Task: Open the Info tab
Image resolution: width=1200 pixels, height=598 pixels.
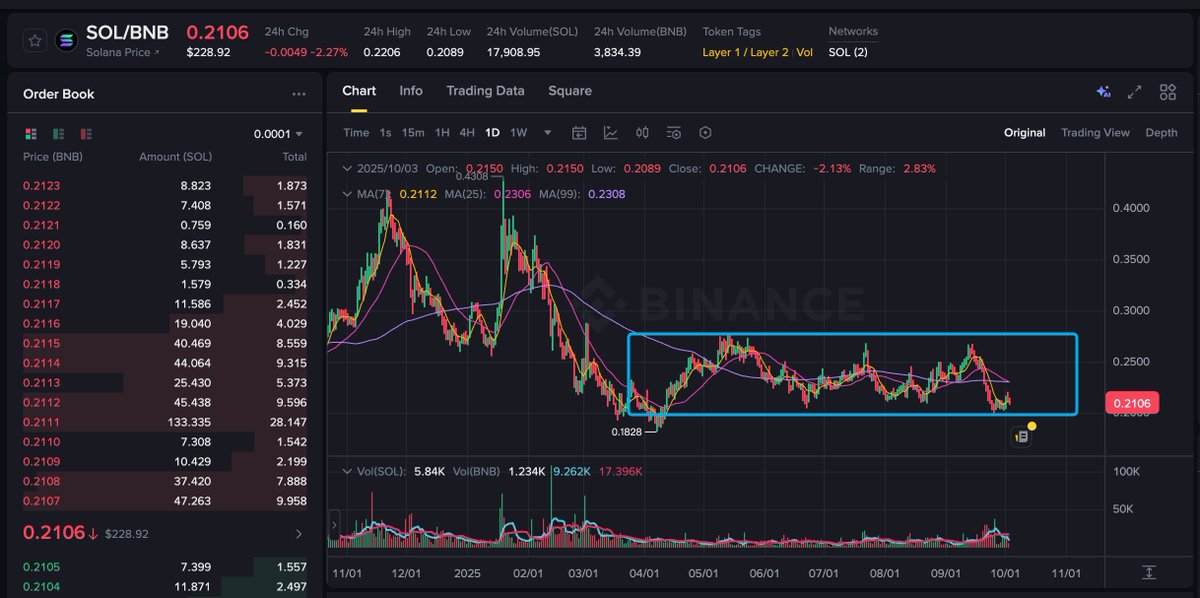Action: pos(411,91)
